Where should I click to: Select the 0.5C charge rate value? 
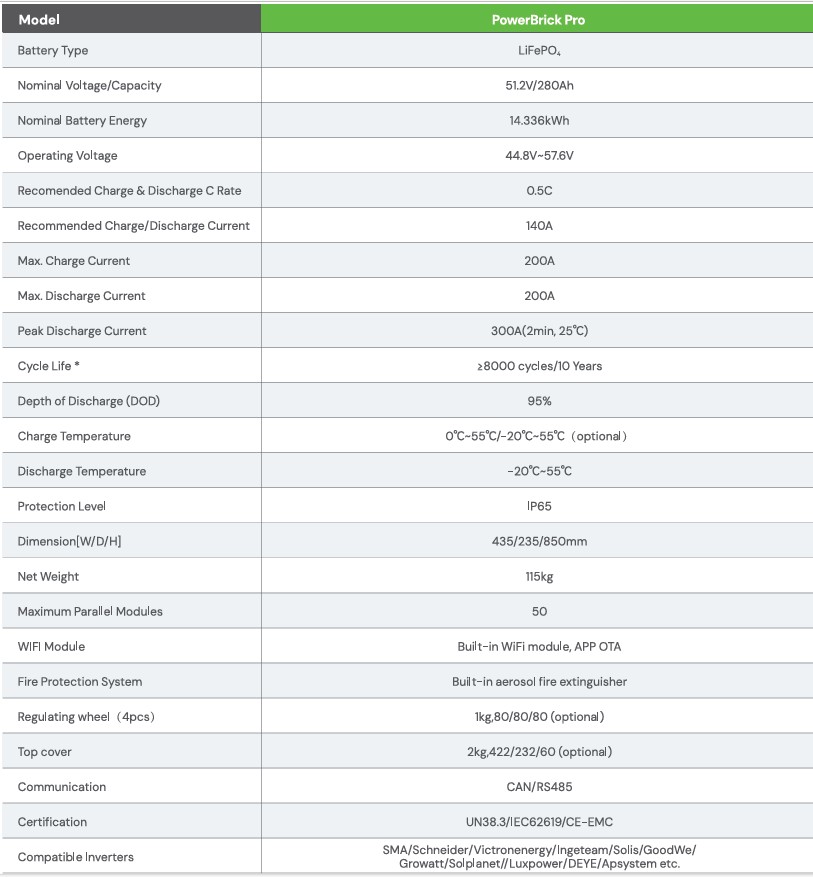[x=539, y=190]
